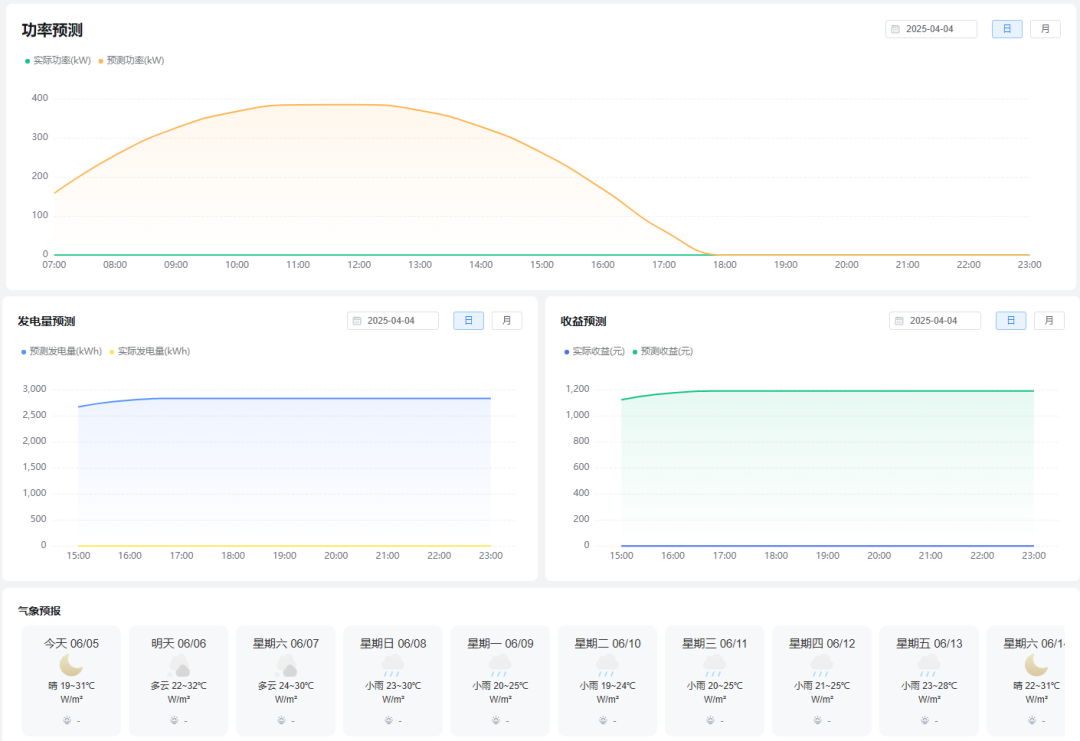Toggle 预测发电量(kWh) series visibility
The height and width of the screenshot is (741, 1080).
61,352
